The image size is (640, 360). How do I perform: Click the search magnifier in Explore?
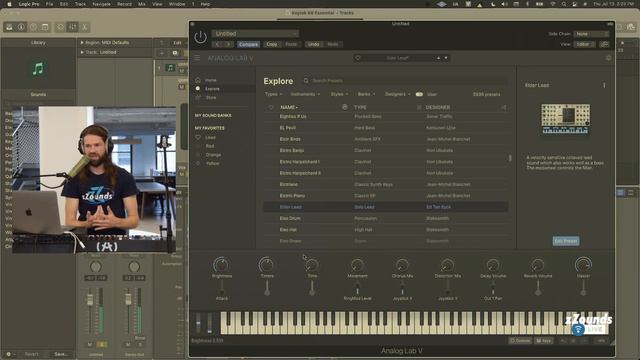coord(306,81)
